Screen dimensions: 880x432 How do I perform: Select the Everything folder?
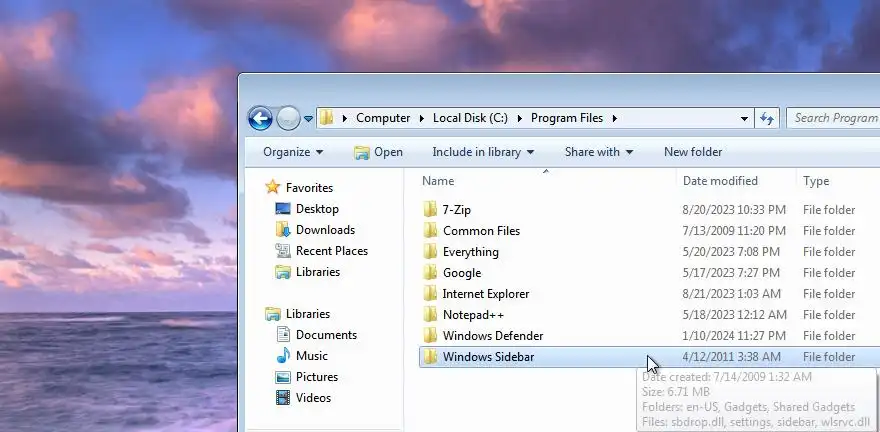(470, 252)
